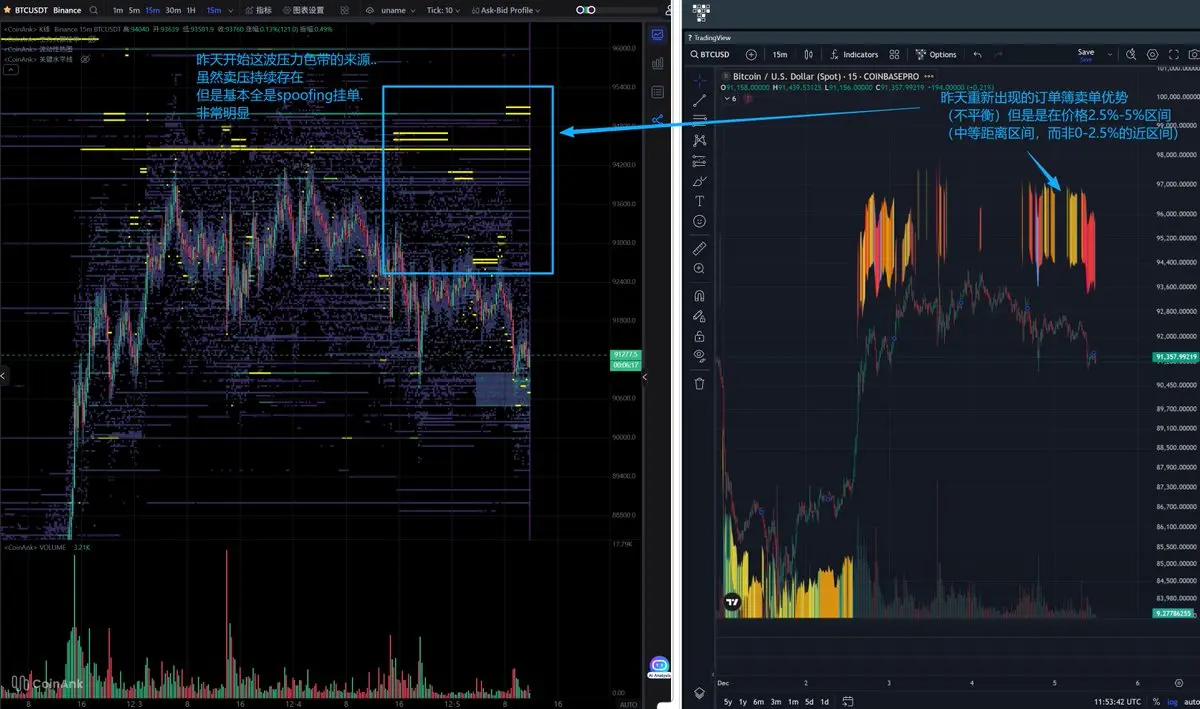Image resolution: width=1200 pixels, height=709 pixels.
Task: Toggle stay in drawing mode
Action: tap(699, 316)
